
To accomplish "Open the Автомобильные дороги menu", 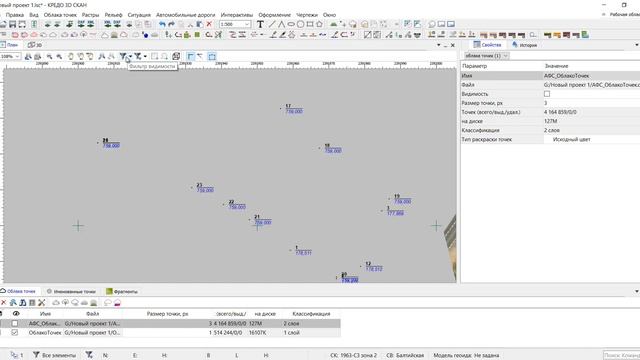I will 185,15.
